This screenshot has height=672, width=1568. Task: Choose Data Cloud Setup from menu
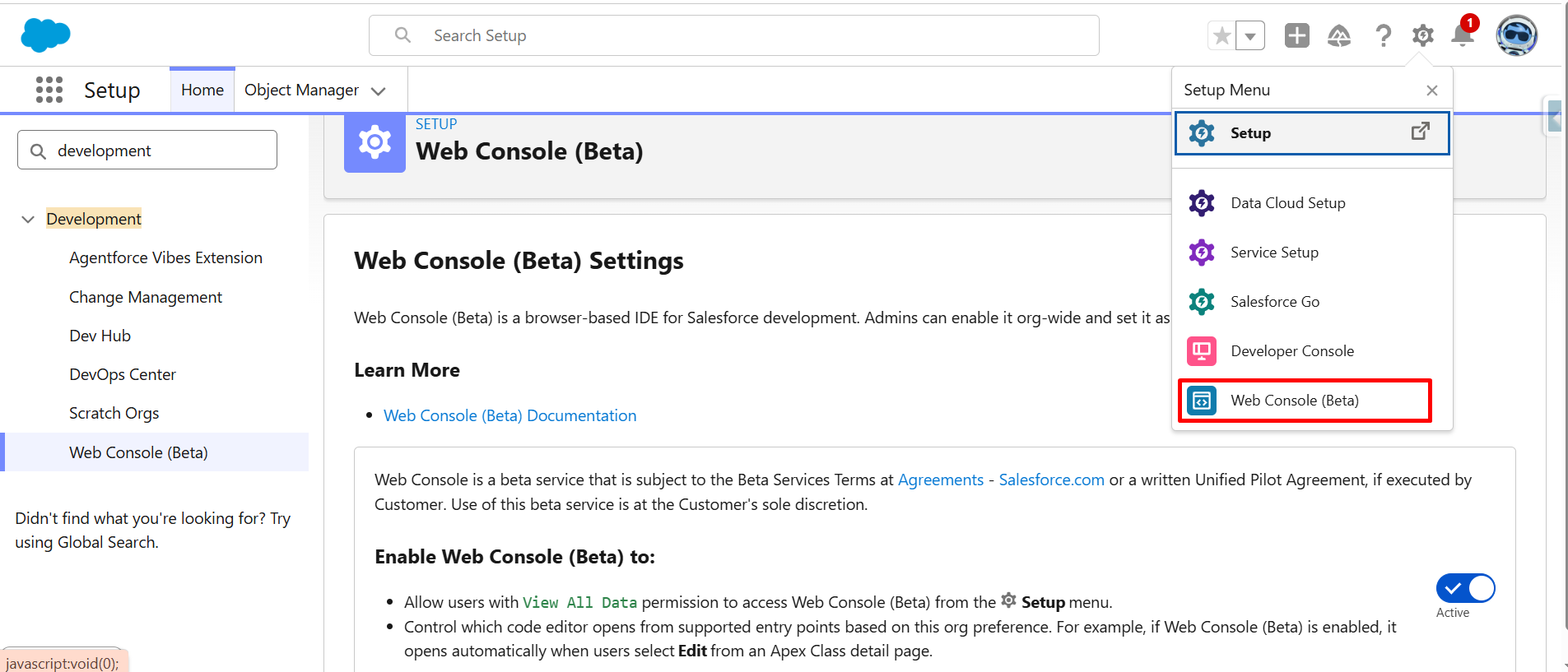tap(1312, 203)
